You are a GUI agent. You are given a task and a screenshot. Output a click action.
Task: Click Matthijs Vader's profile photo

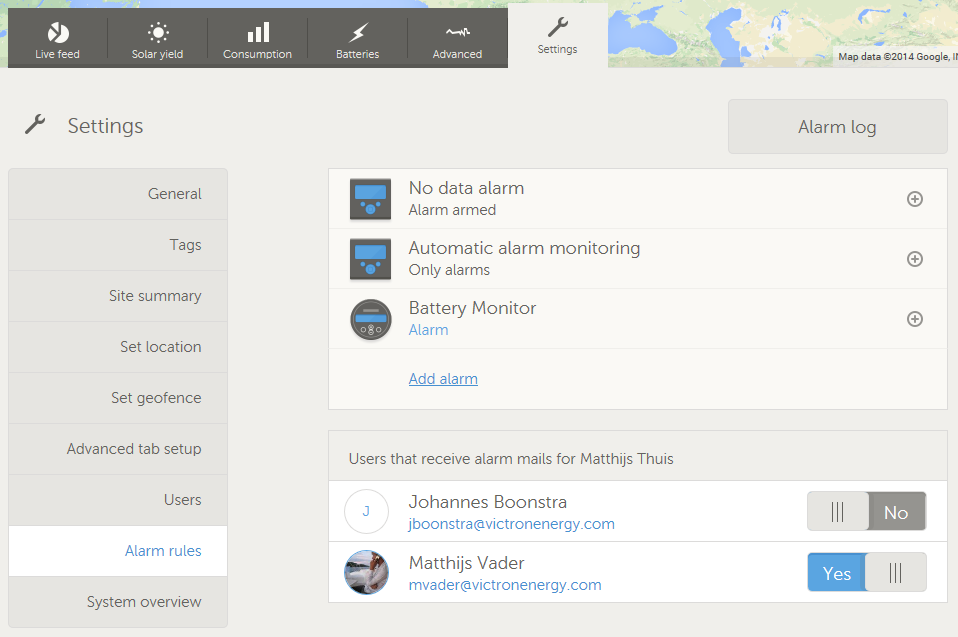click(x=366, y=572)
